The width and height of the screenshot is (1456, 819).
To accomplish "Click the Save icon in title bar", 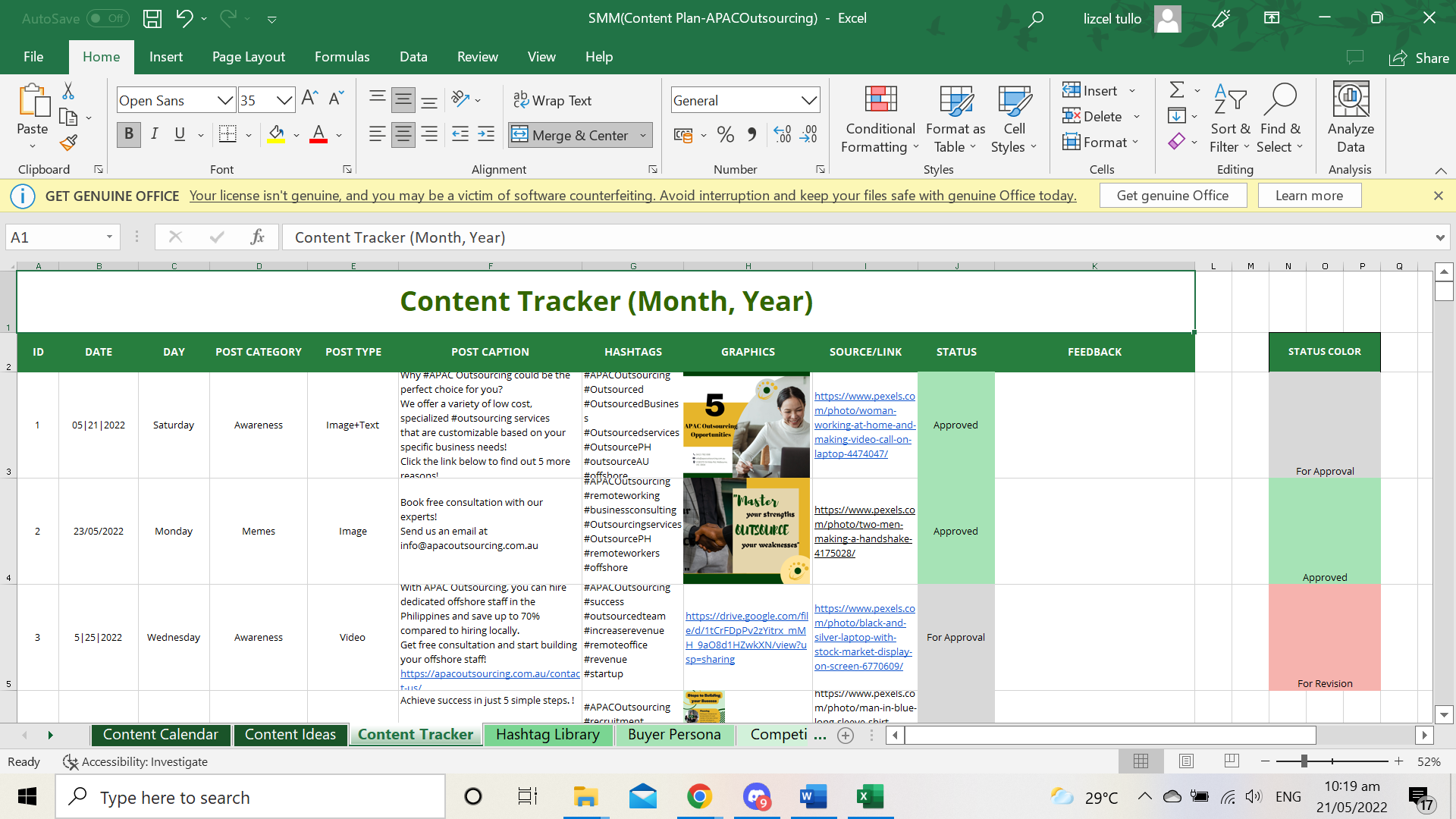I will coord(152,18).
